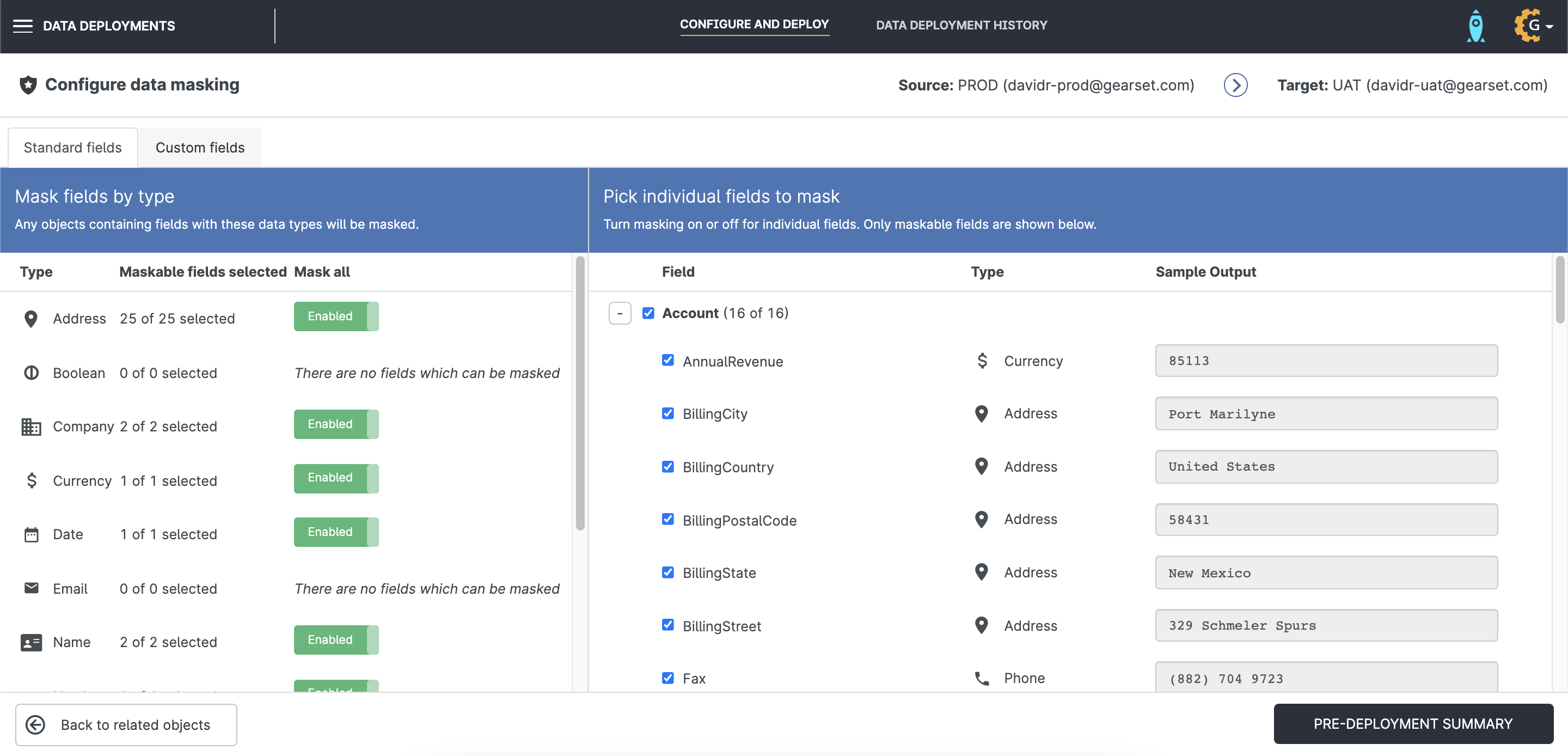Click BillingStreet sample output 329 Schmeler Spurs
1568x756 pixels.
click(1326, 626)
